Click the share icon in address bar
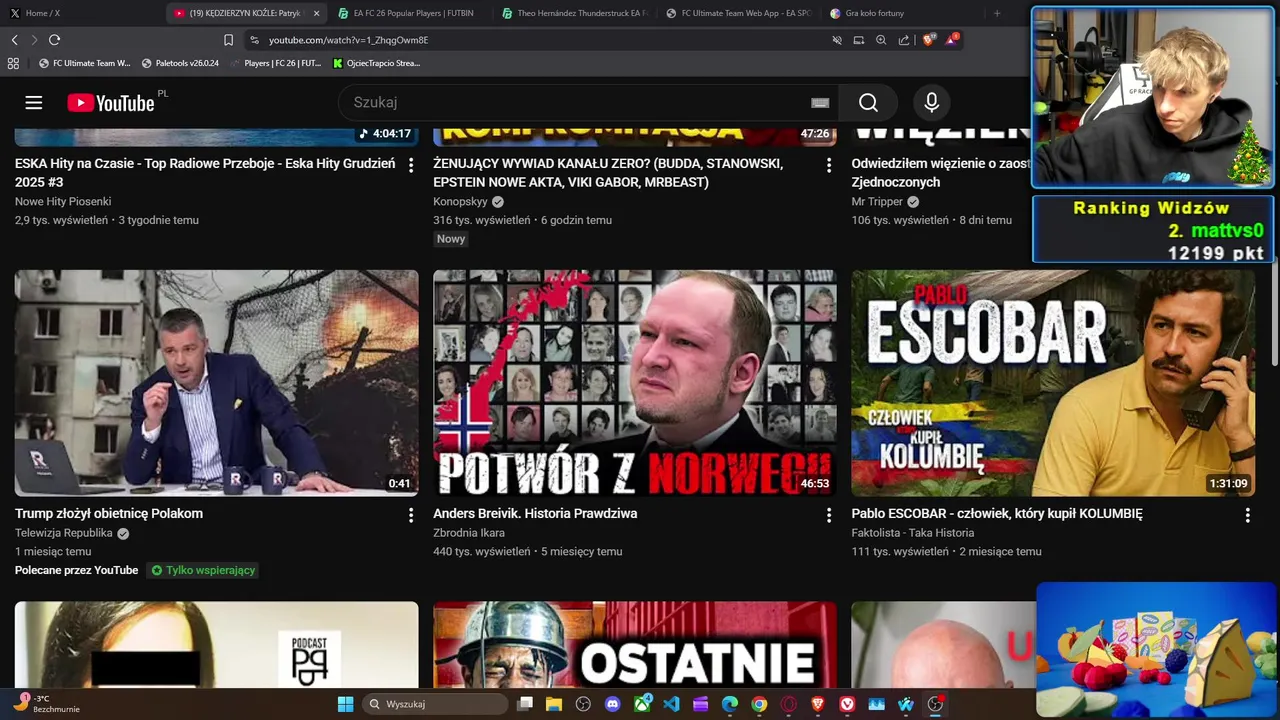 pyautogui.click(x=904, y=40)
